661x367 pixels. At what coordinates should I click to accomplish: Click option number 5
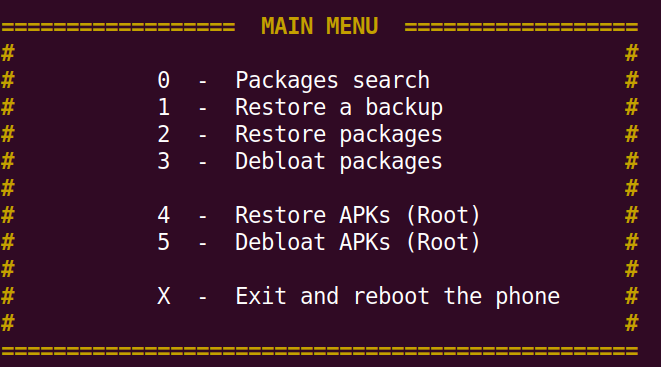164,242
